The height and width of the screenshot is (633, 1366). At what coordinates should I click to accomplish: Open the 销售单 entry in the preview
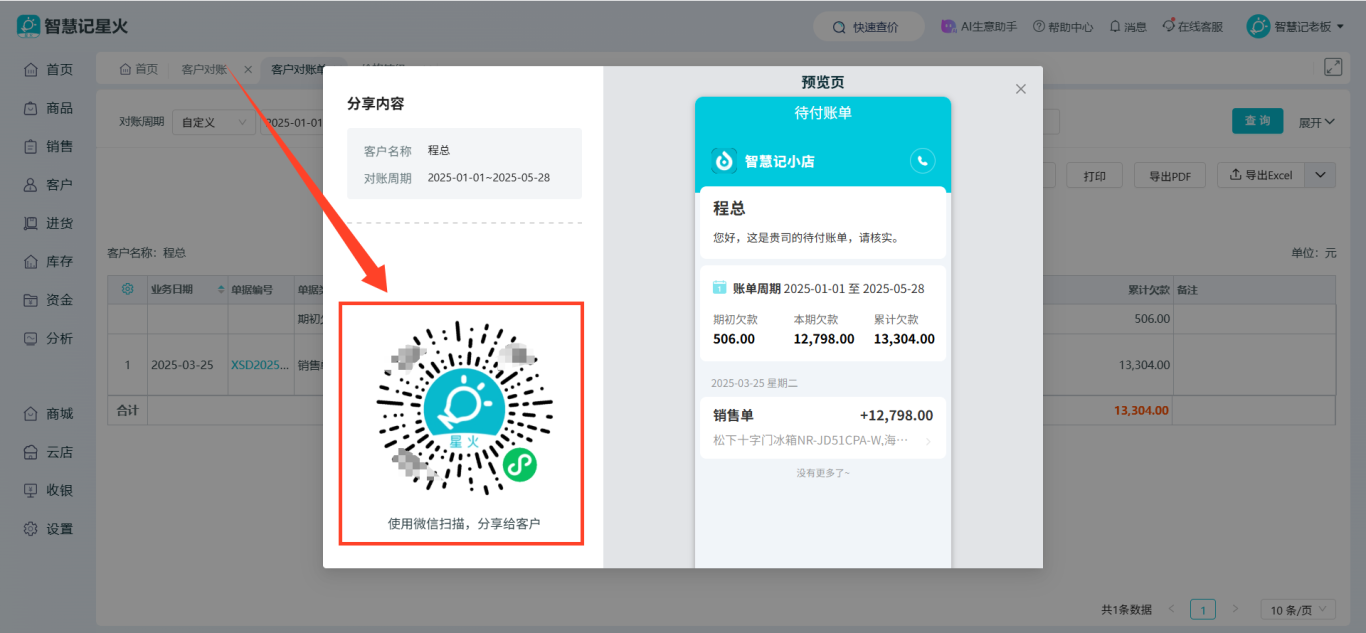point(823,427)
